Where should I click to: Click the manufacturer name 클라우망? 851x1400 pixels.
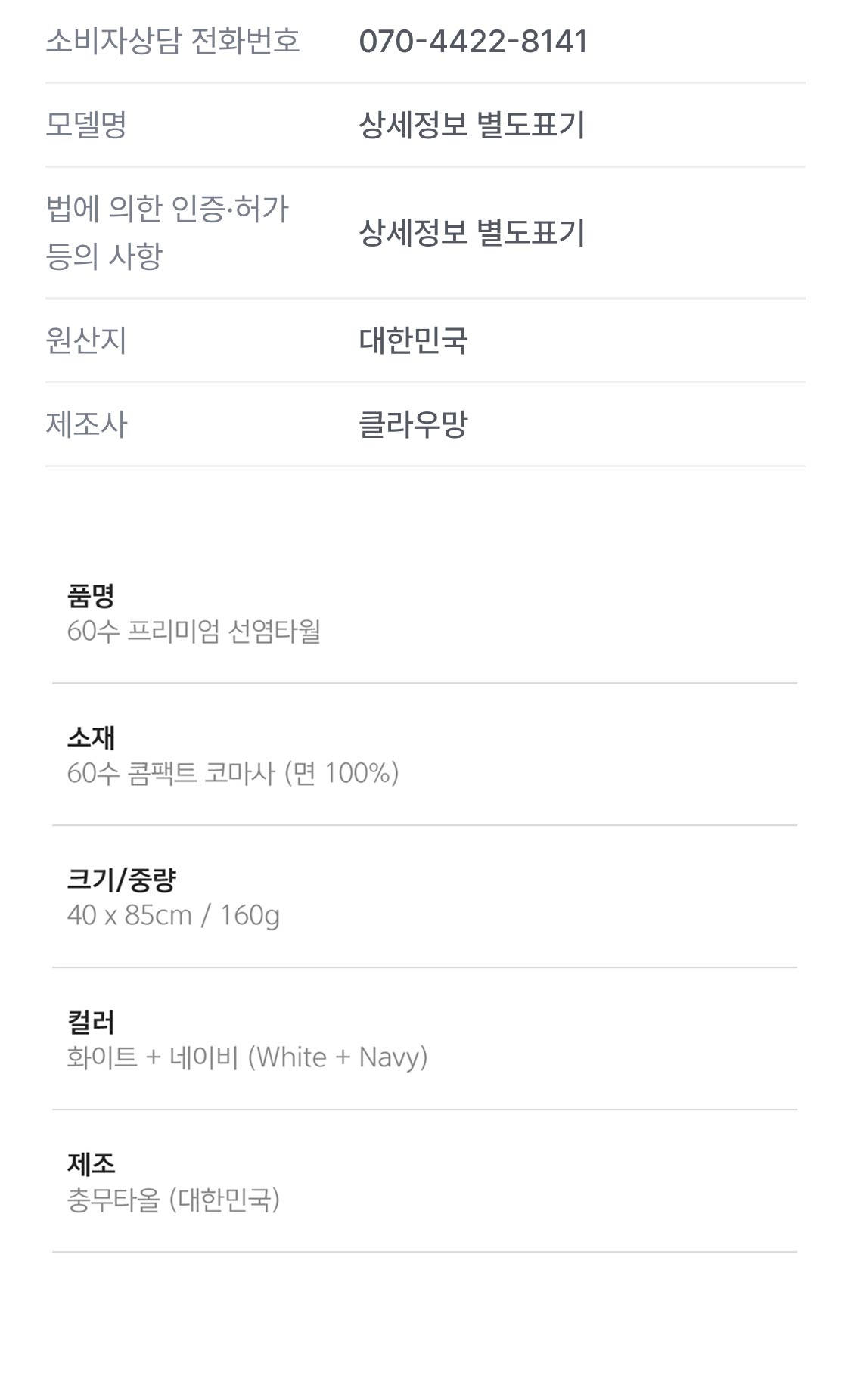[413, 424]
